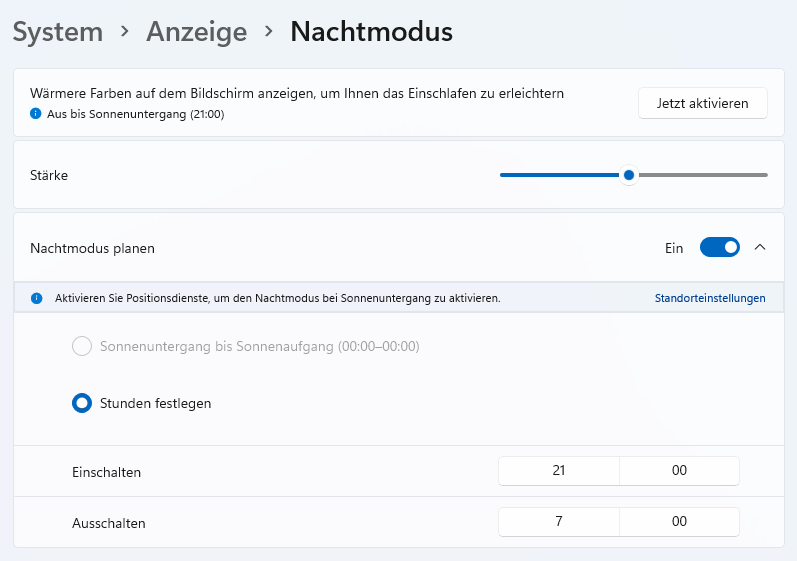The height and width of the screenshot is (561, 797).
Task: Click the Stärke slider thumb
Action: [629, 175]
